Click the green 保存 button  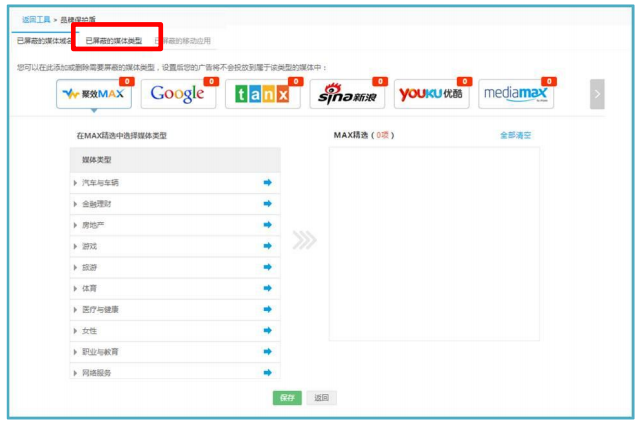click(x=287, y=398)
